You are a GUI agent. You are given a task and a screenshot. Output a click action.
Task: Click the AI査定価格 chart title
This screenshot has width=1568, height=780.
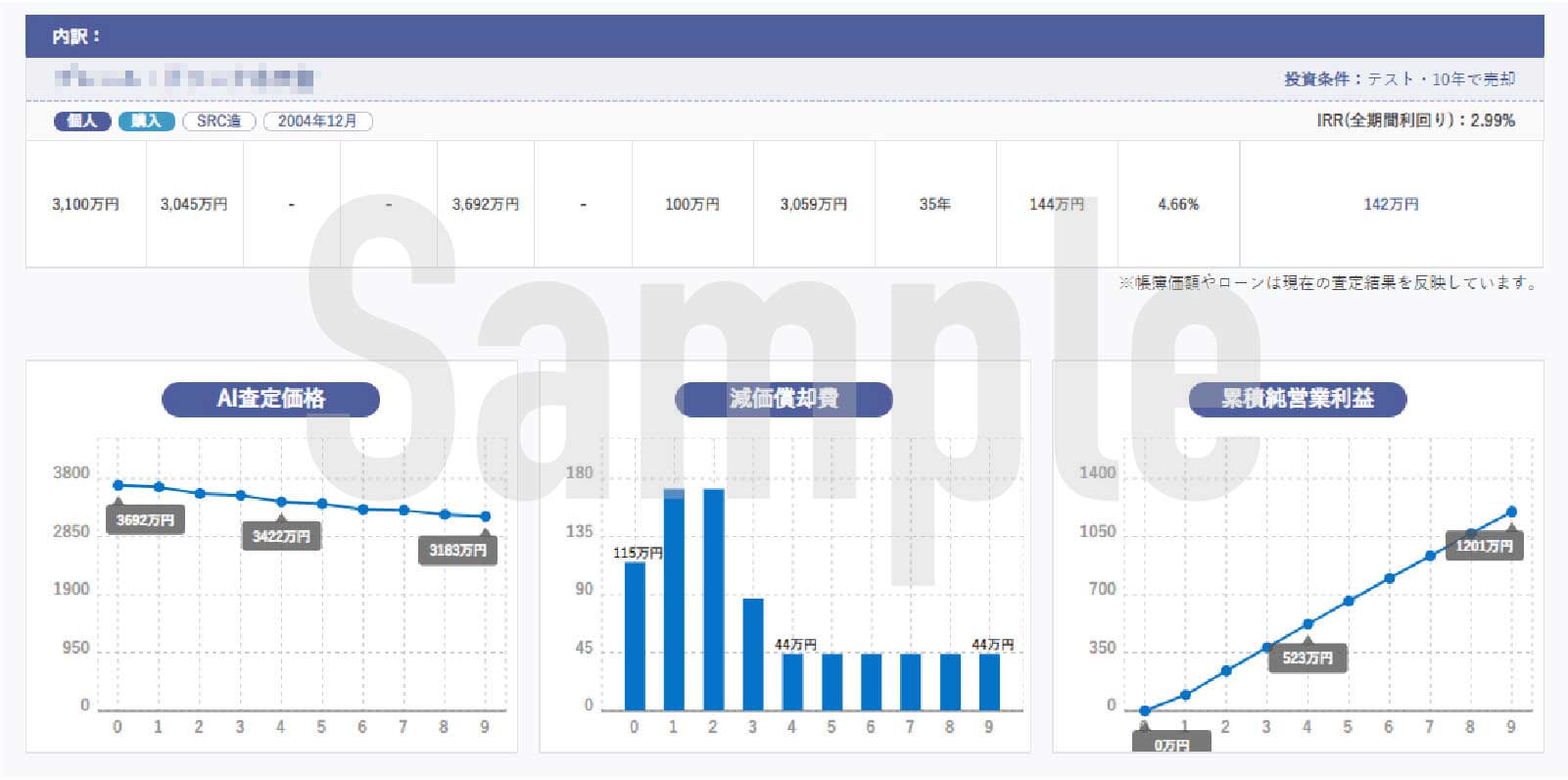270,399
